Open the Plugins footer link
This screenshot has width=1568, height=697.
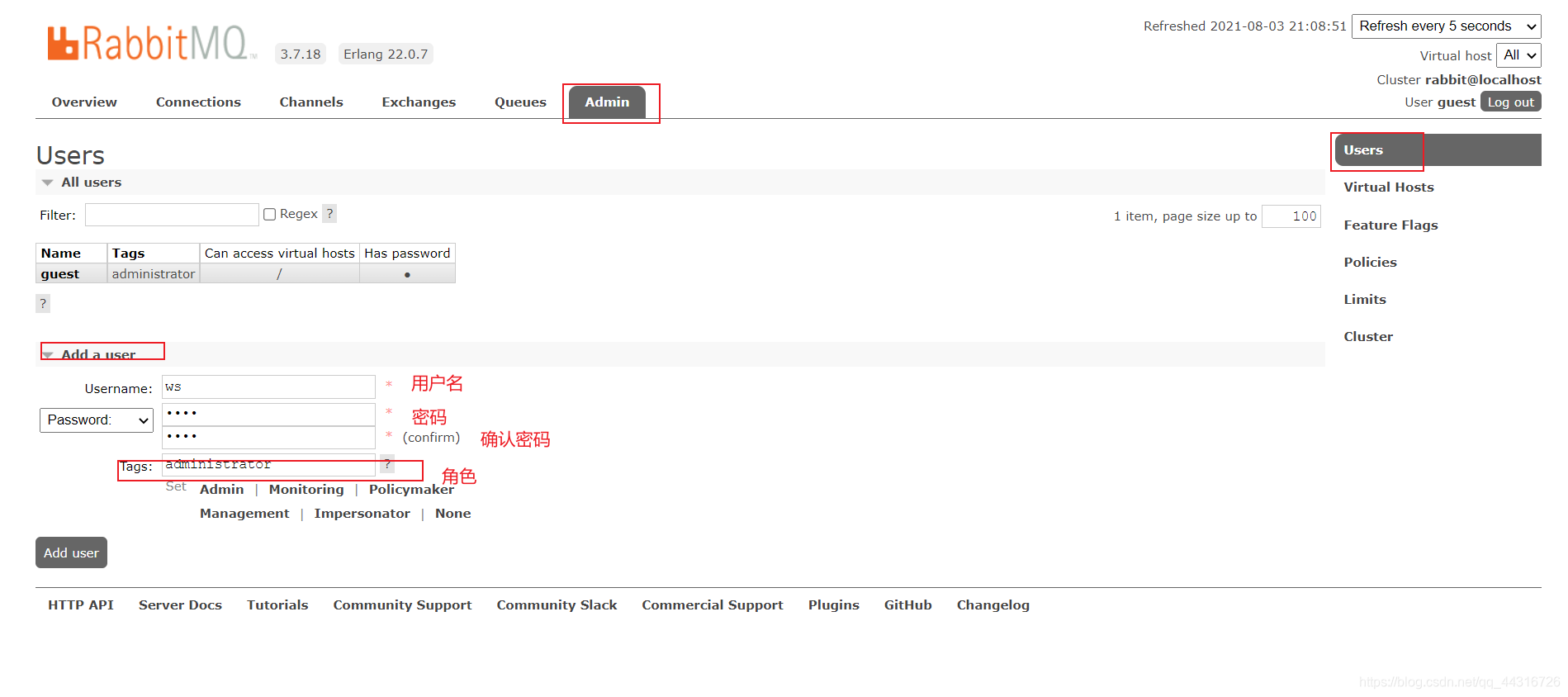click(x=834, y=605)
